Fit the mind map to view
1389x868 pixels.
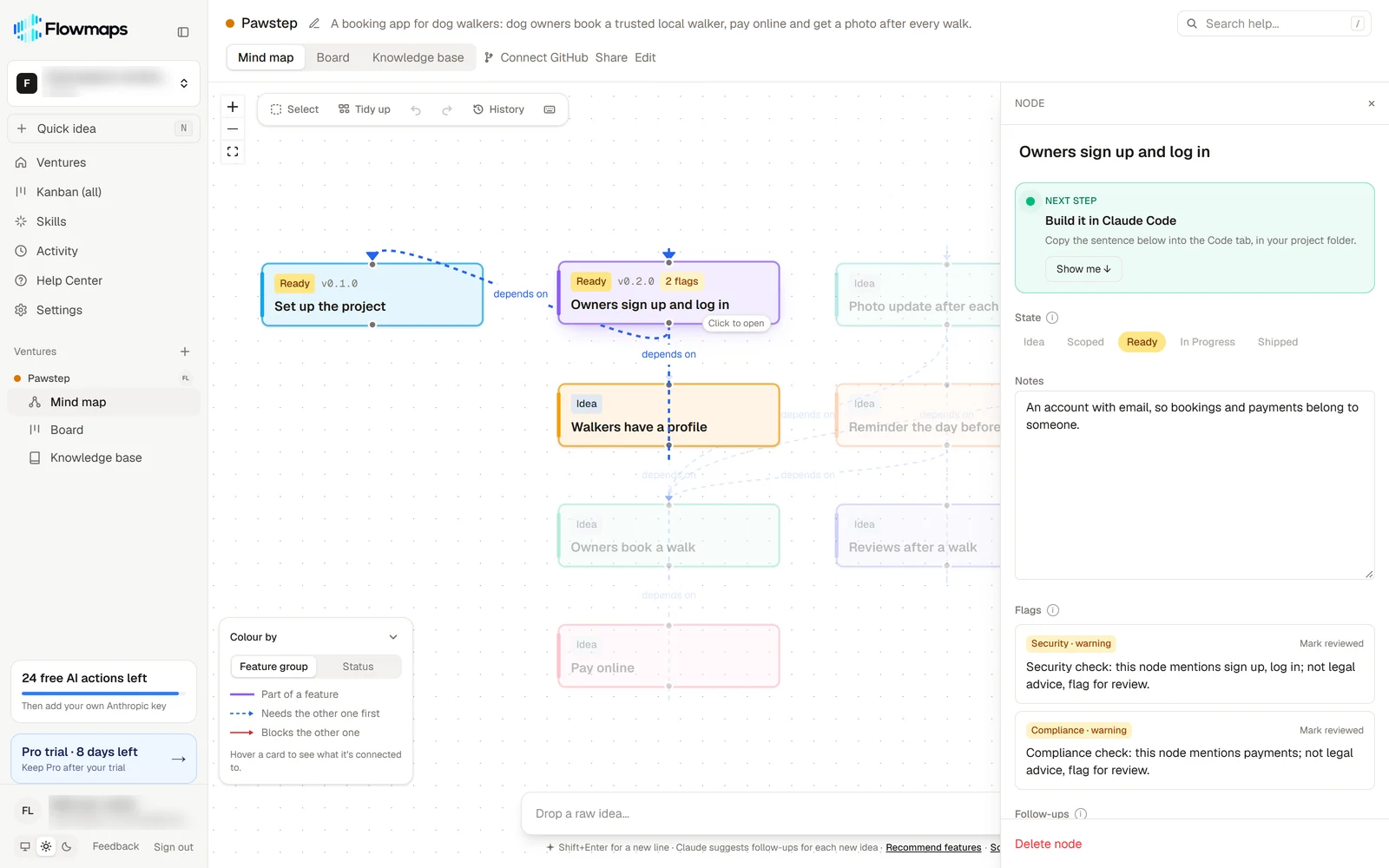[x=233, y=152]
